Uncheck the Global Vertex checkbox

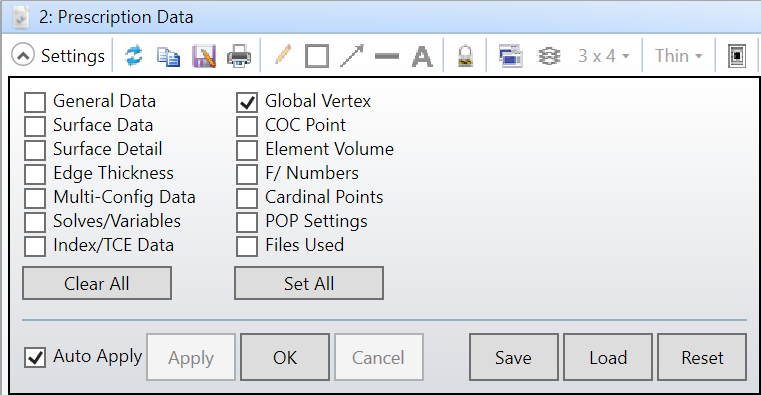pyautogui.click(x=247, y=102)
